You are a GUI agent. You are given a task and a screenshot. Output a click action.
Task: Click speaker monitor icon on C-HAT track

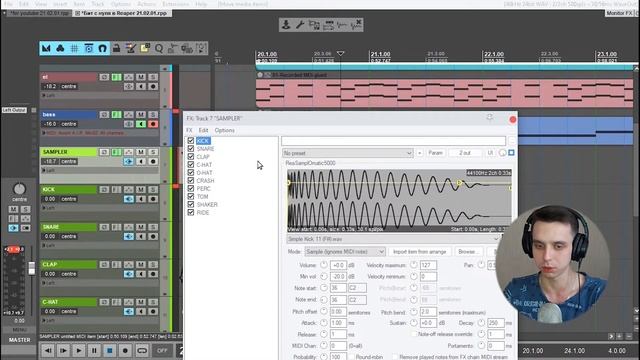(x=141, y=312)
